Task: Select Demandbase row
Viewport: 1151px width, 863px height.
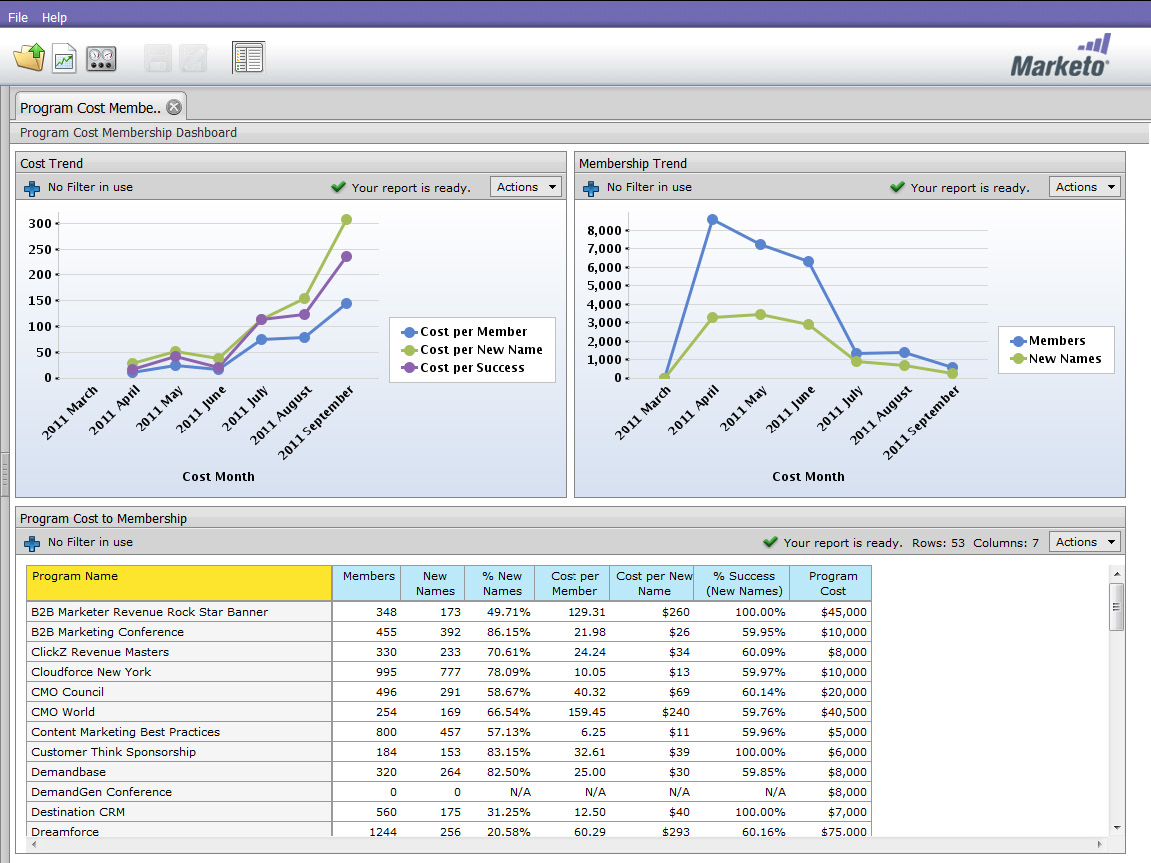Action: (449, 772)
